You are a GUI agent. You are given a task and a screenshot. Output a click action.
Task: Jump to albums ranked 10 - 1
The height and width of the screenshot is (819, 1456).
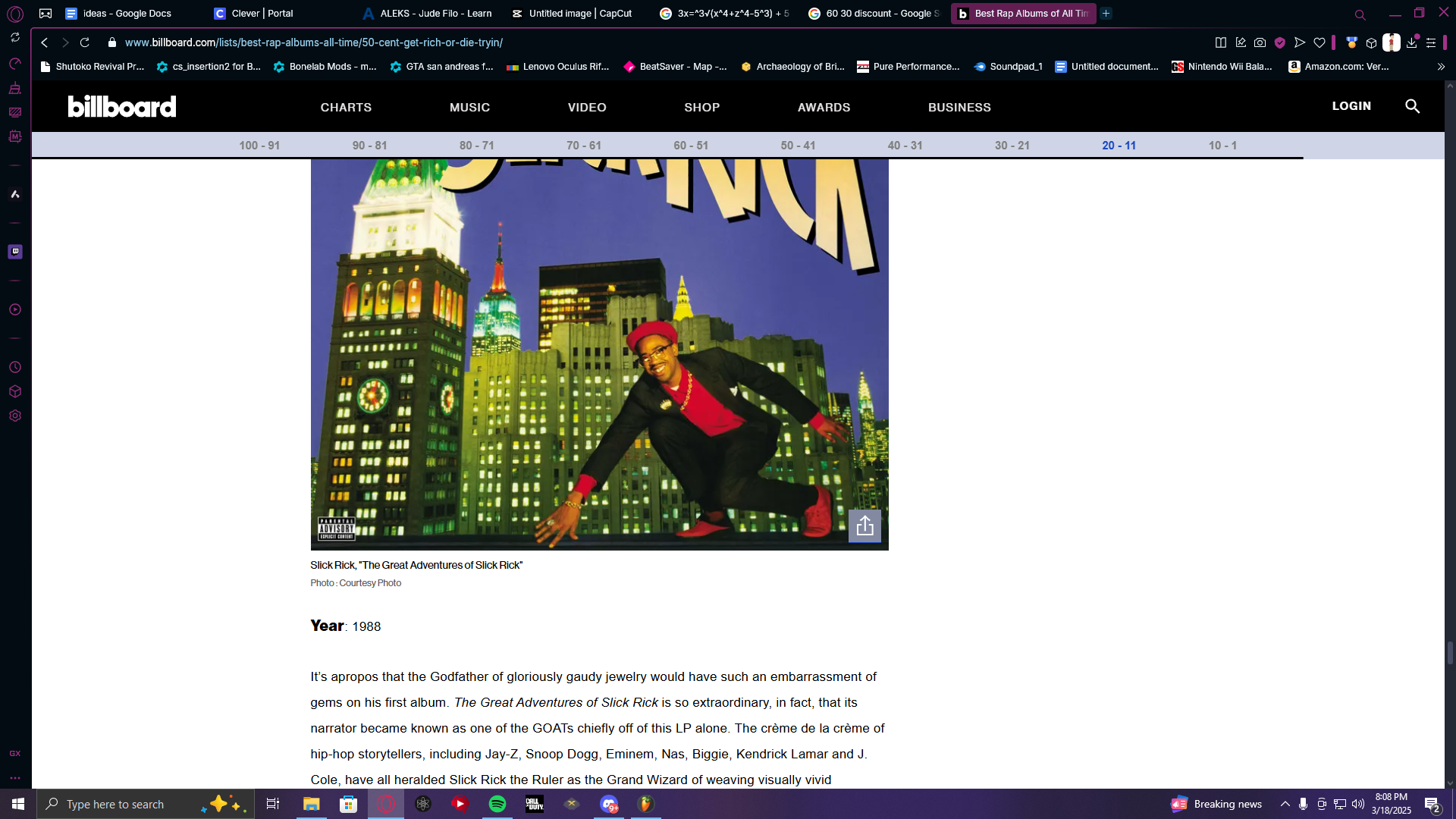click(x=1222, y=145)
